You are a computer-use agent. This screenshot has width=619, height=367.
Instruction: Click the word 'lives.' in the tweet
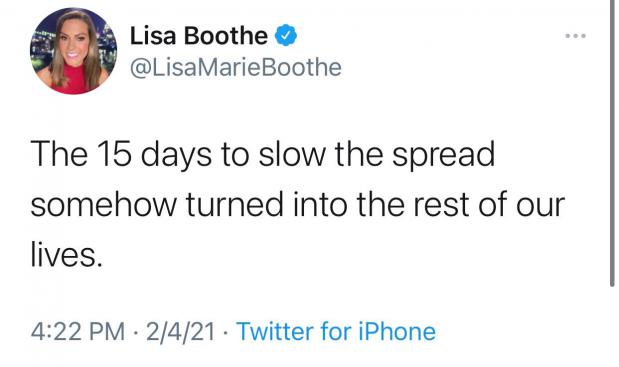point(66,255)
